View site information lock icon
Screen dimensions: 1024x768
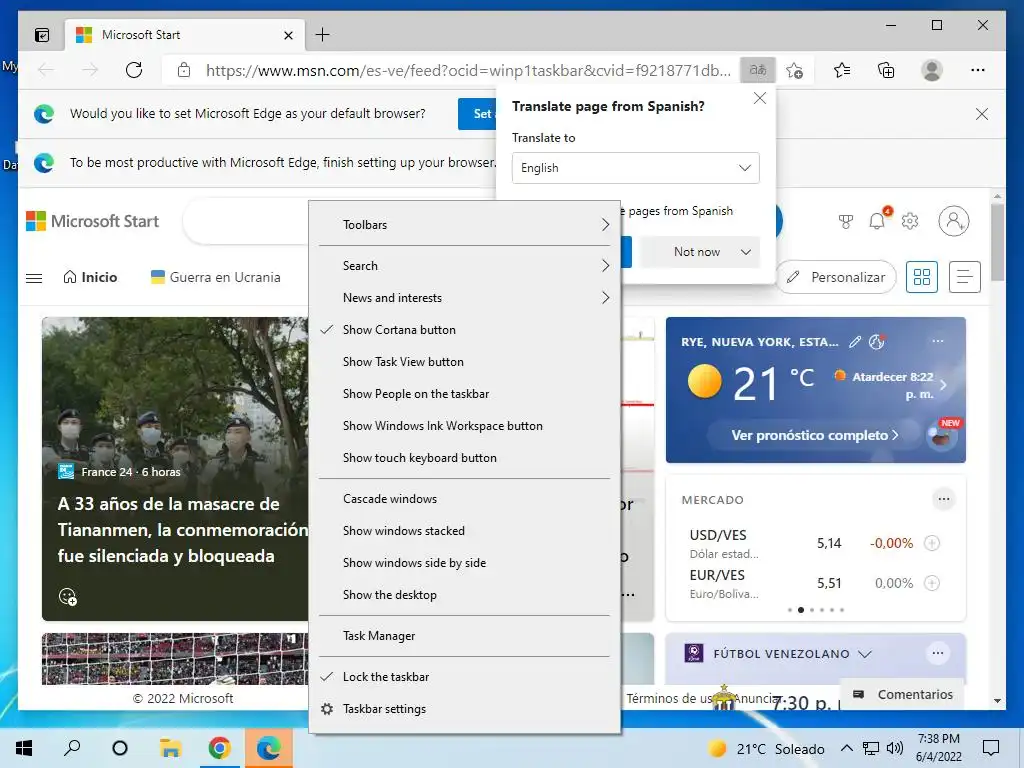(184, 70)
